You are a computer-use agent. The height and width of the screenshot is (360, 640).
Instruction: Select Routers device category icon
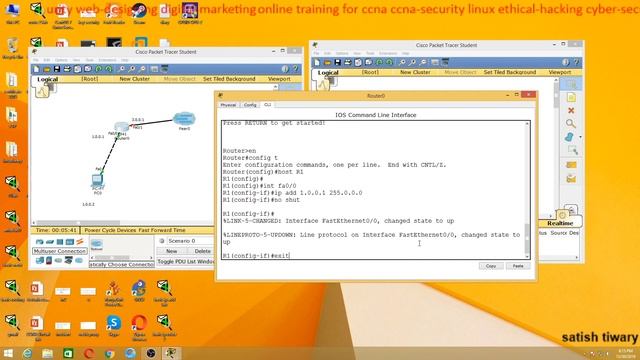pos(40,242)
